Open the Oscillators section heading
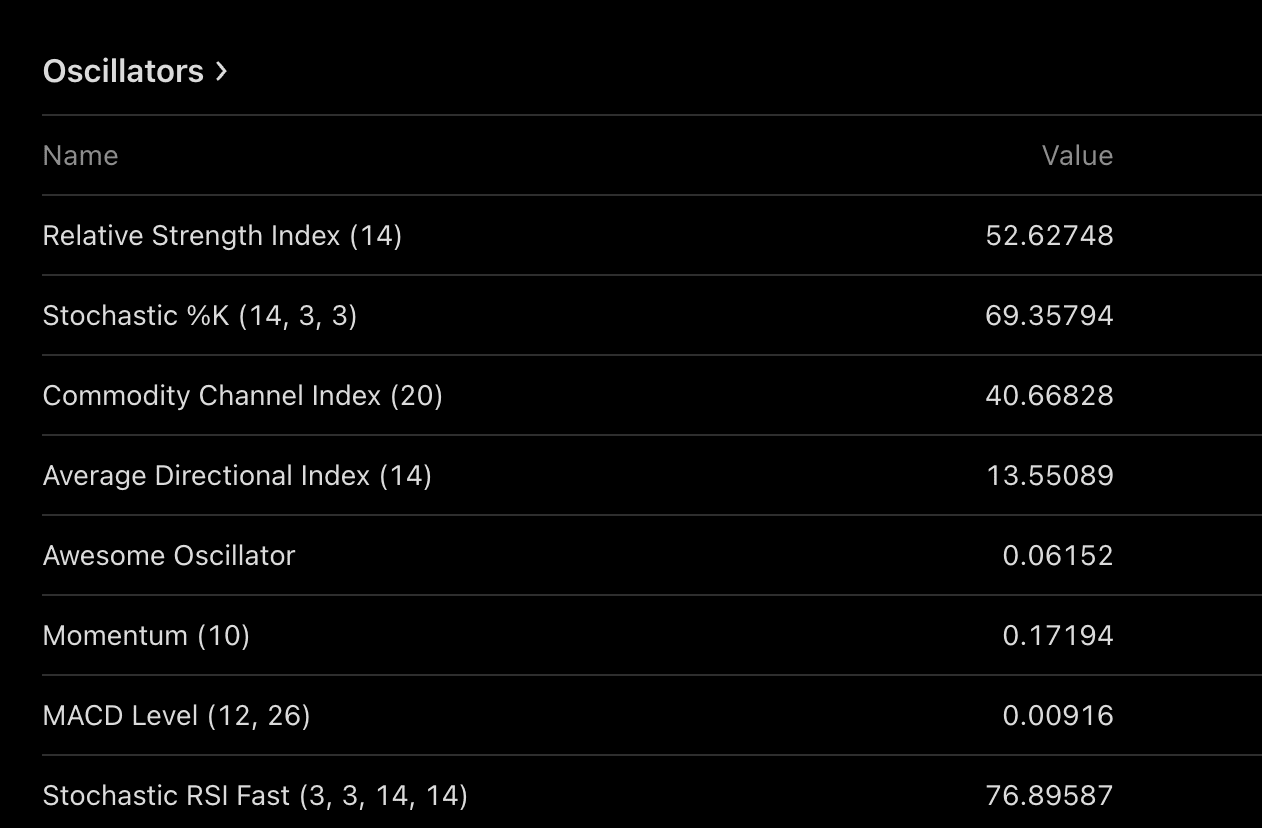The height and width of the screenshot is (828, 1262). (x=135, y=71)
